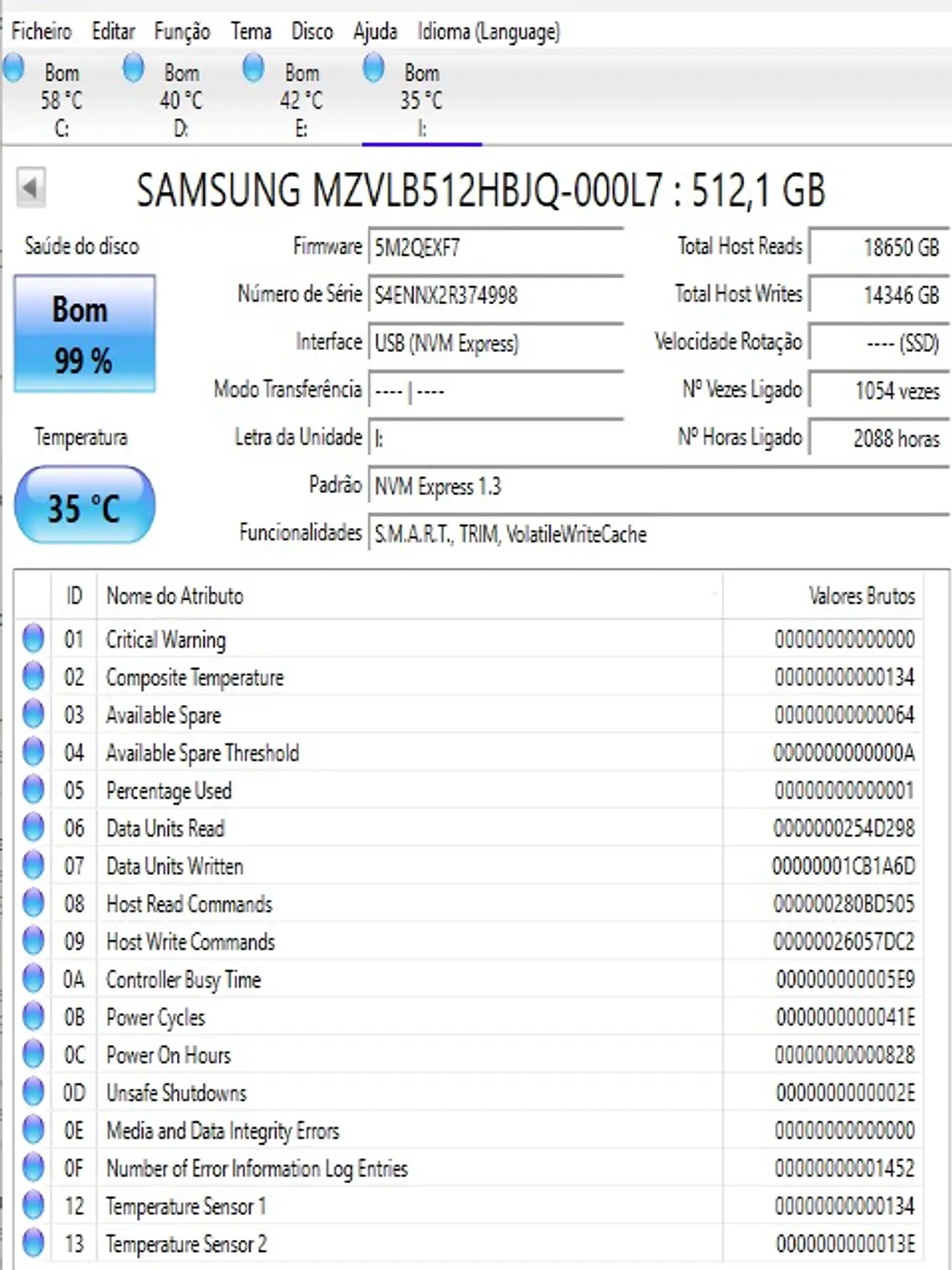Select the Percentage Used attribute name

[169, 790]
